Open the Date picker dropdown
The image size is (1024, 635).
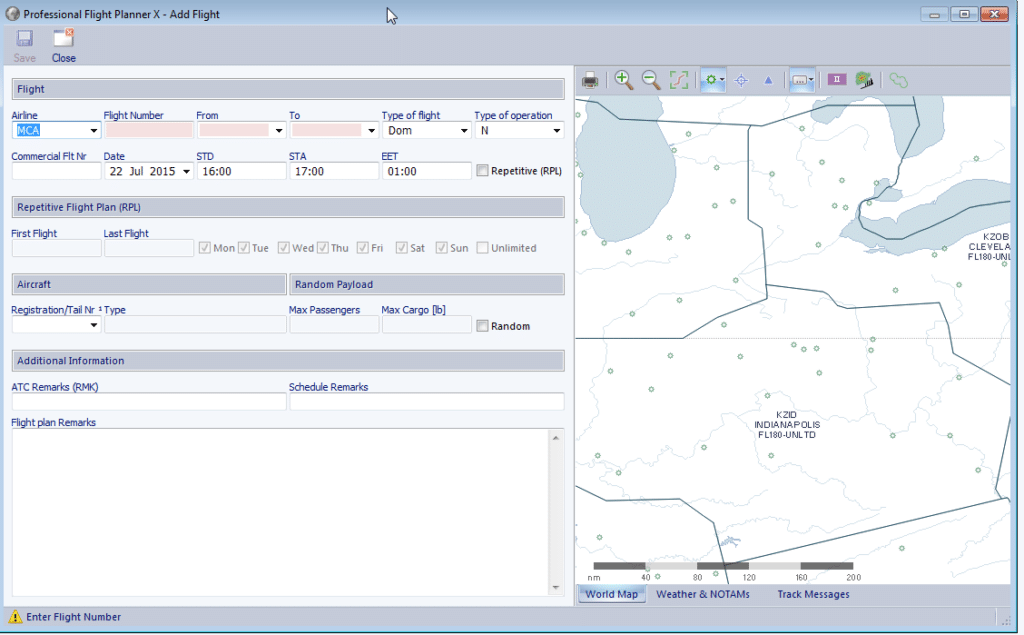(x=184, y=170)
